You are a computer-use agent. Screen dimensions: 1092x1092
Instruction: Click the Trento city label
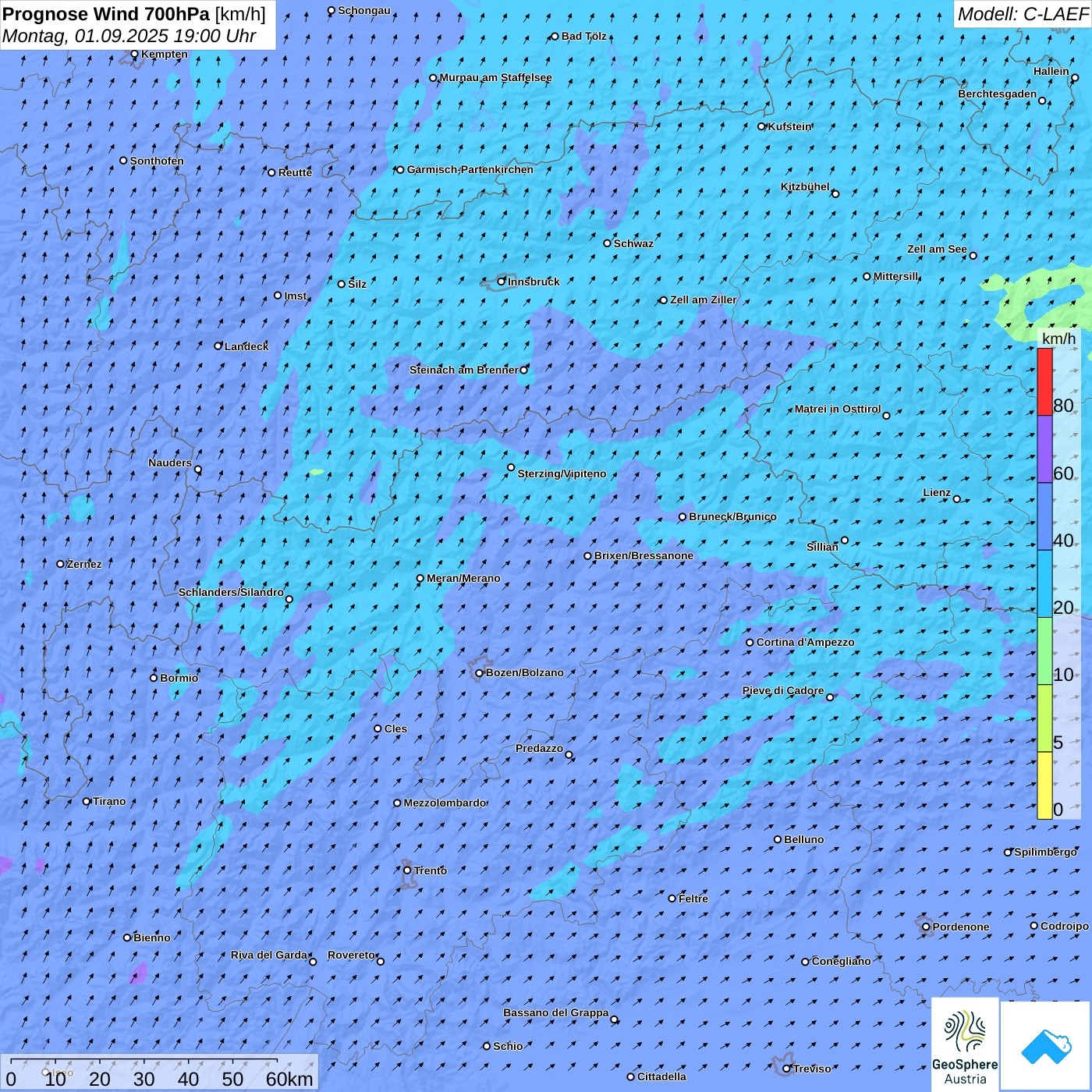pos(431,870)
